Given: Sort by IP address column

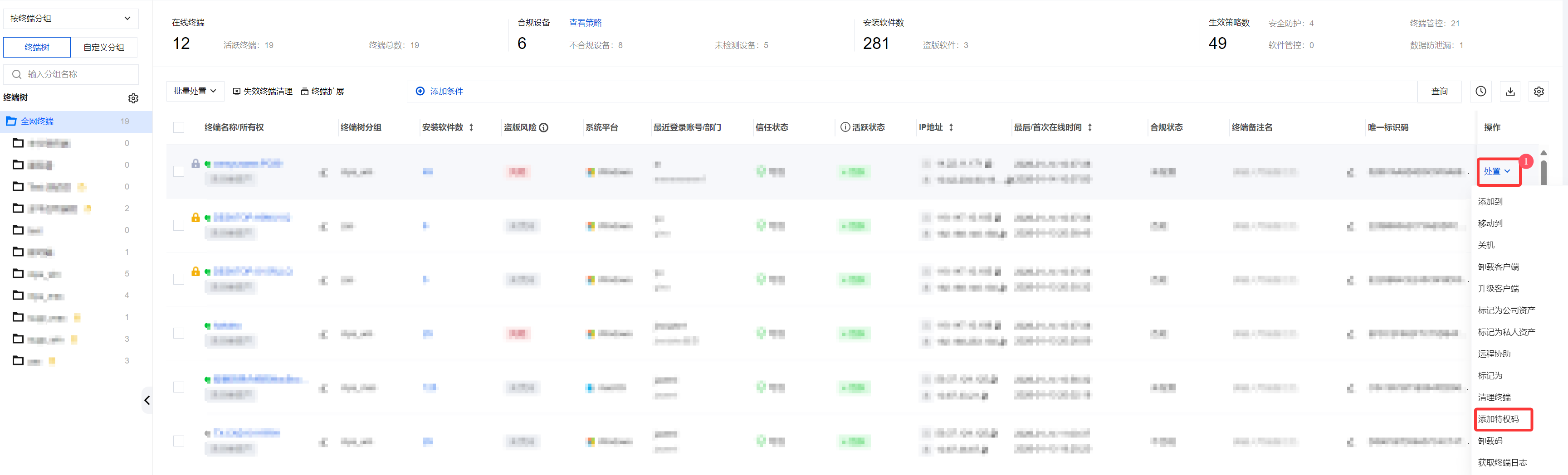Looking at the screenshot, I should (951, 127).
